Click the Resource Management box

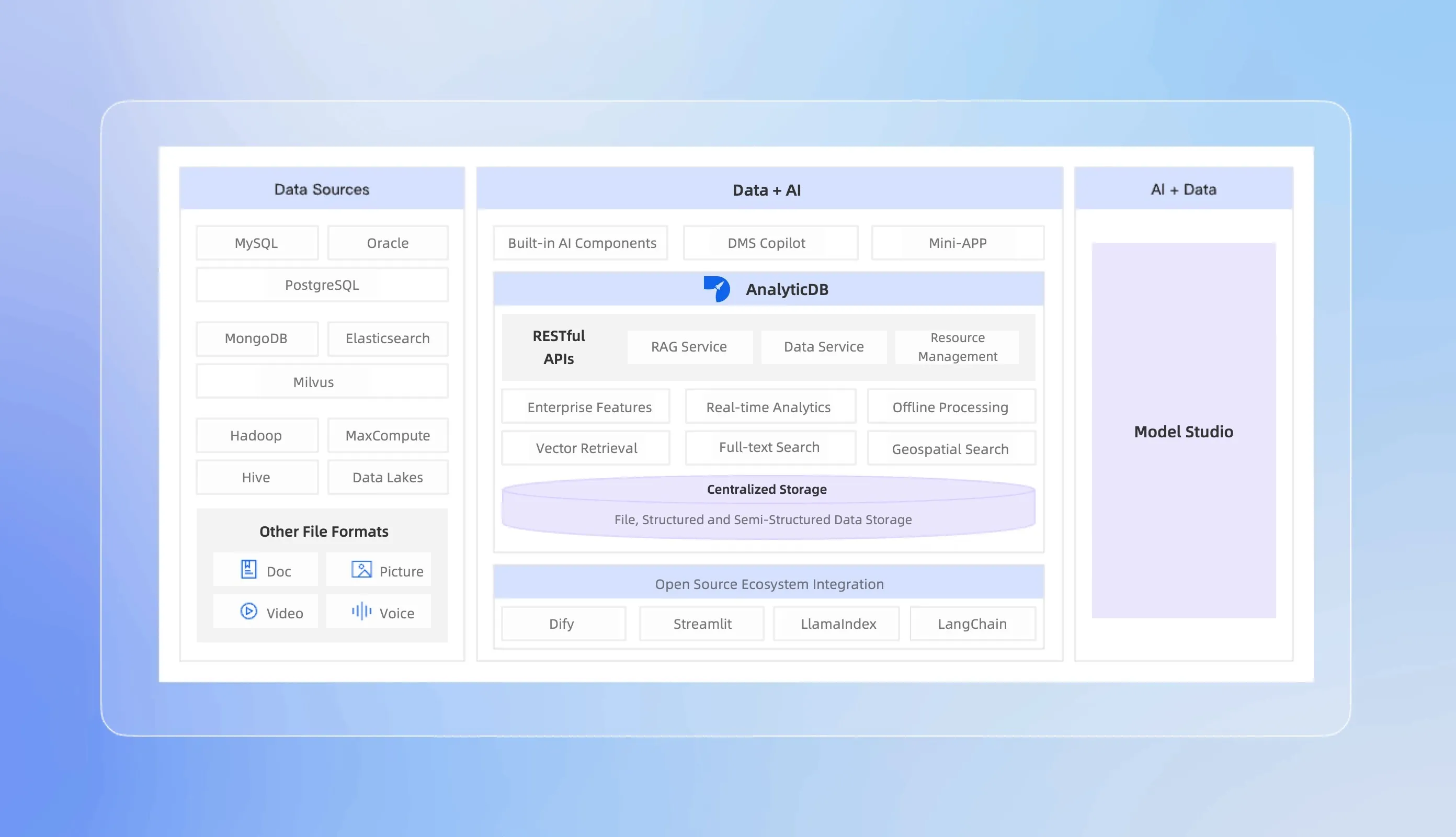[x=957, y=347]
